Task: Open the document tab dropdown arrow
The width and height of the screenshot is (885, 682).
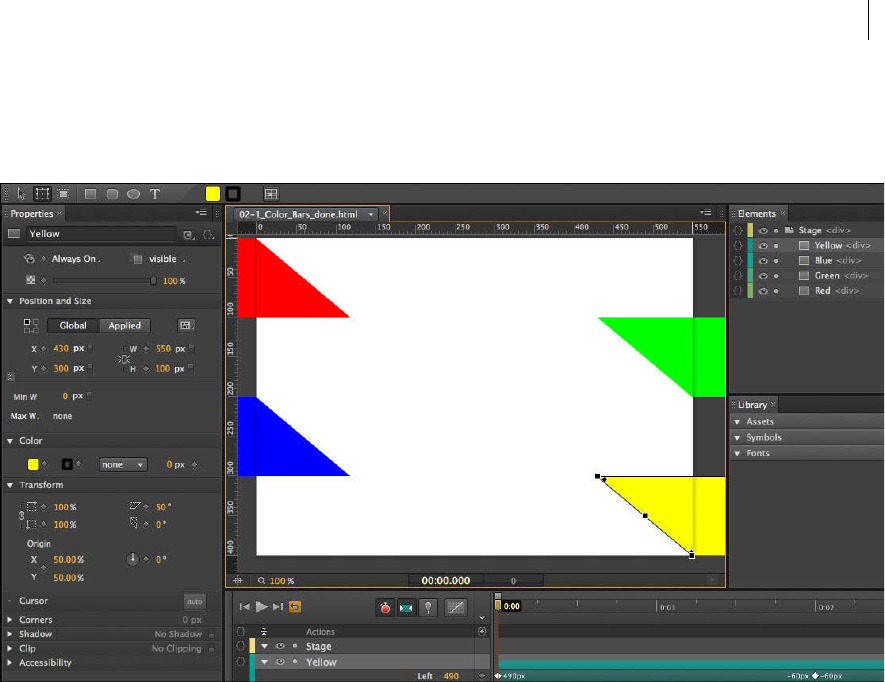Action: click(371, 215)
